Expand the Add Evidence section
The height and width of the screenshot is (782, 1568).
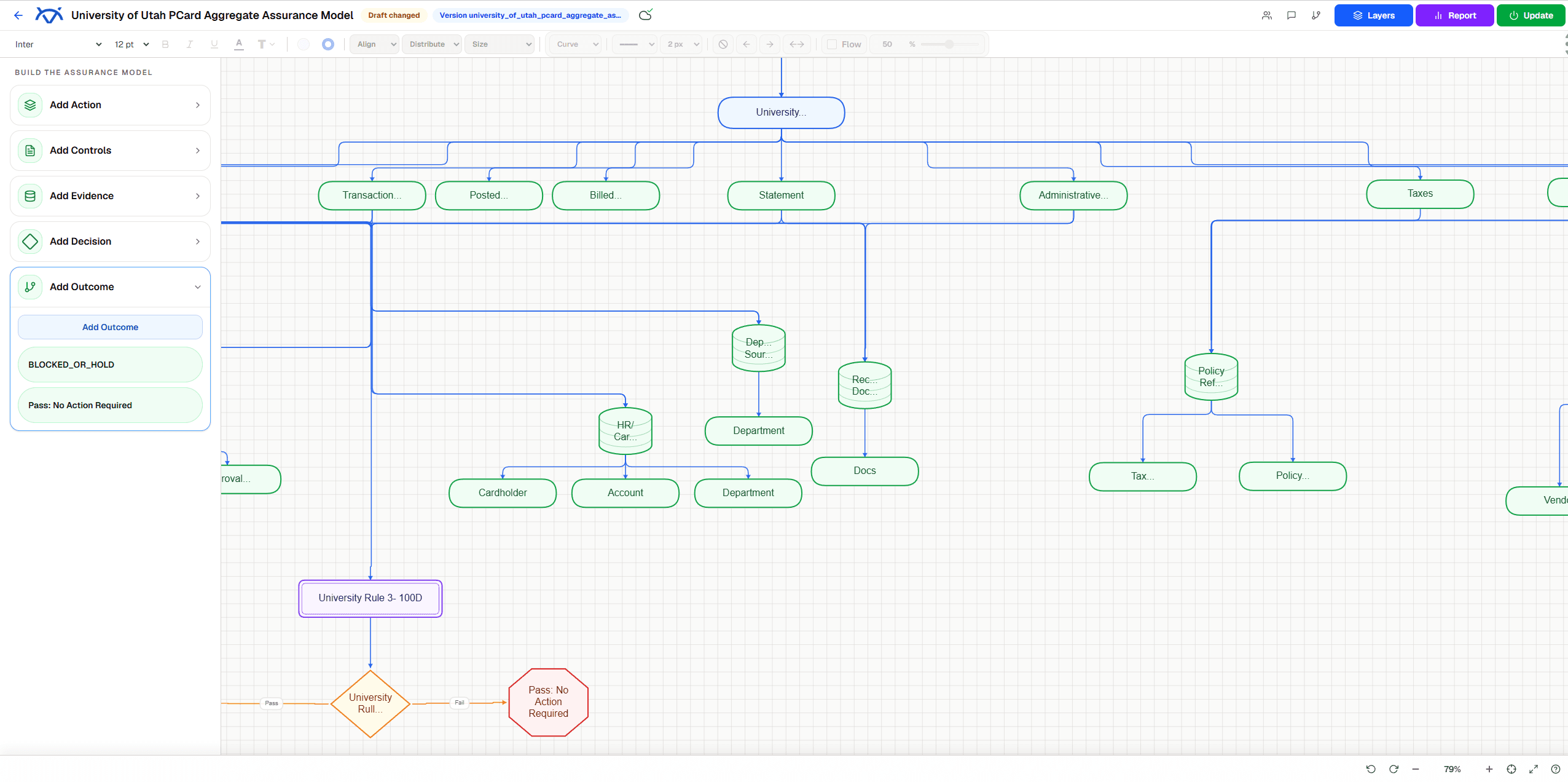(111, 196)
